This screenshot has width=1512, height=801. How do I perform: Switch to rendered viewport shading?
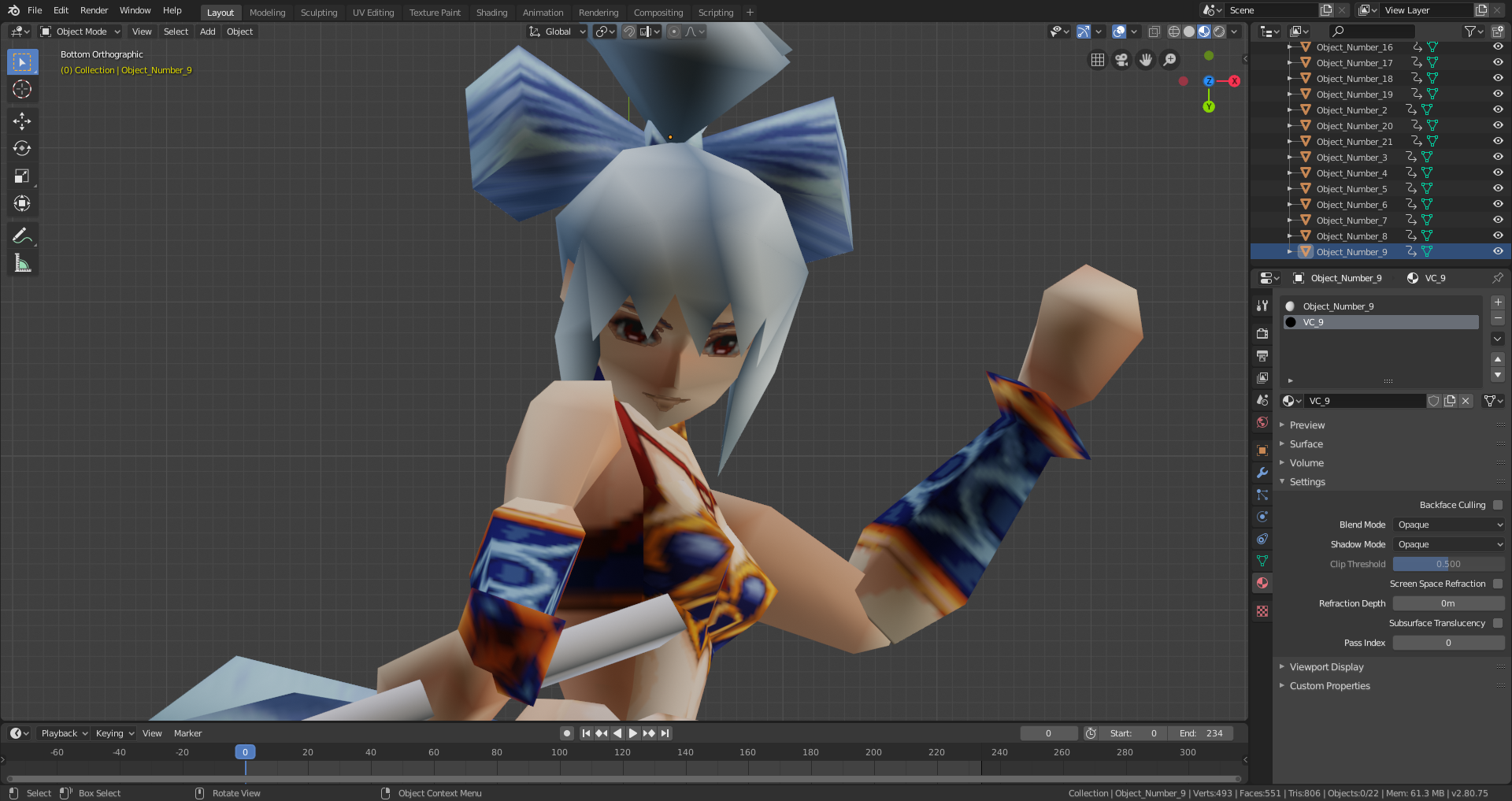[1219, 32]
